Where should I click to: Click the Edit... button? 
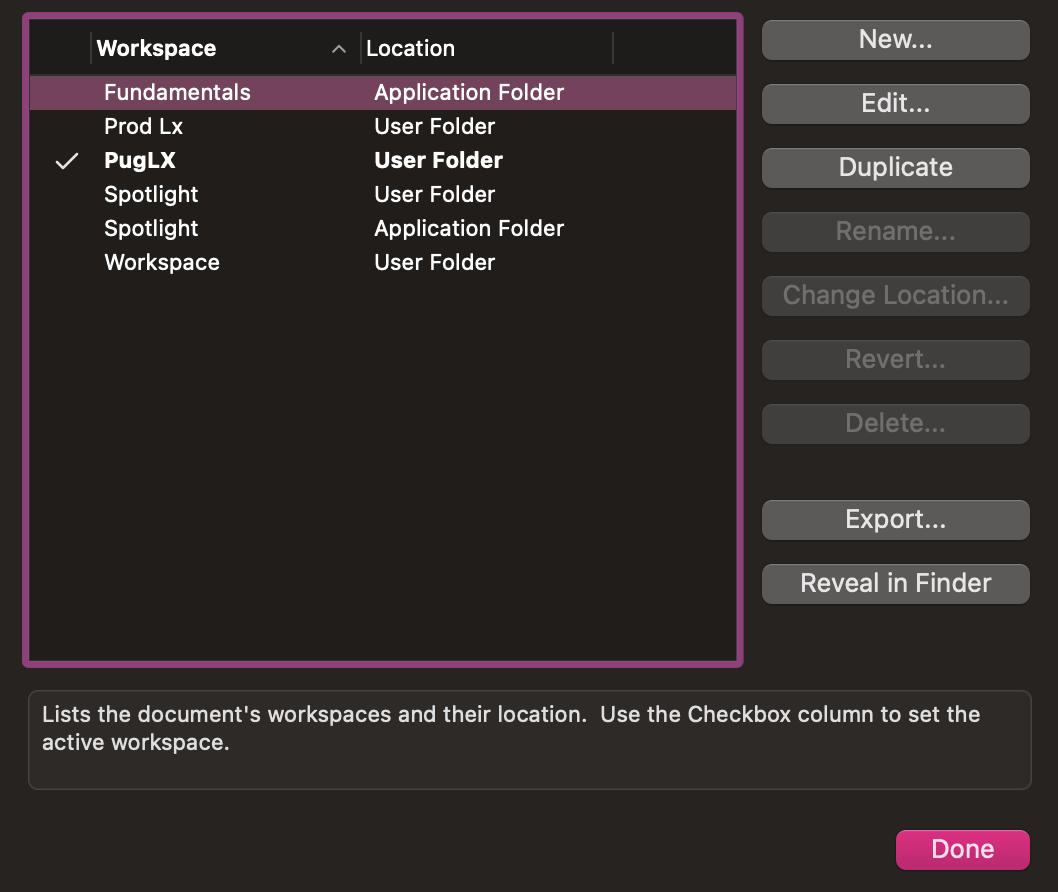pyautogui.click(x=894, y=103)
